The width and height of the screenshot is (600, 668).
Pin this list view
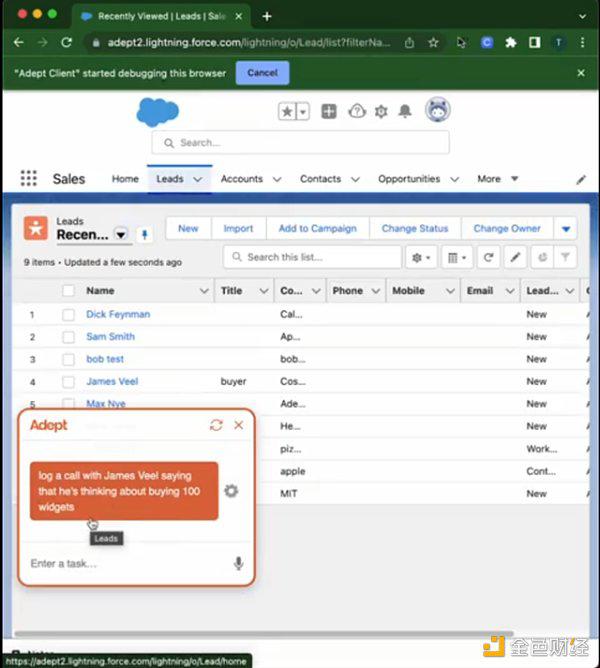coord(144,234)
